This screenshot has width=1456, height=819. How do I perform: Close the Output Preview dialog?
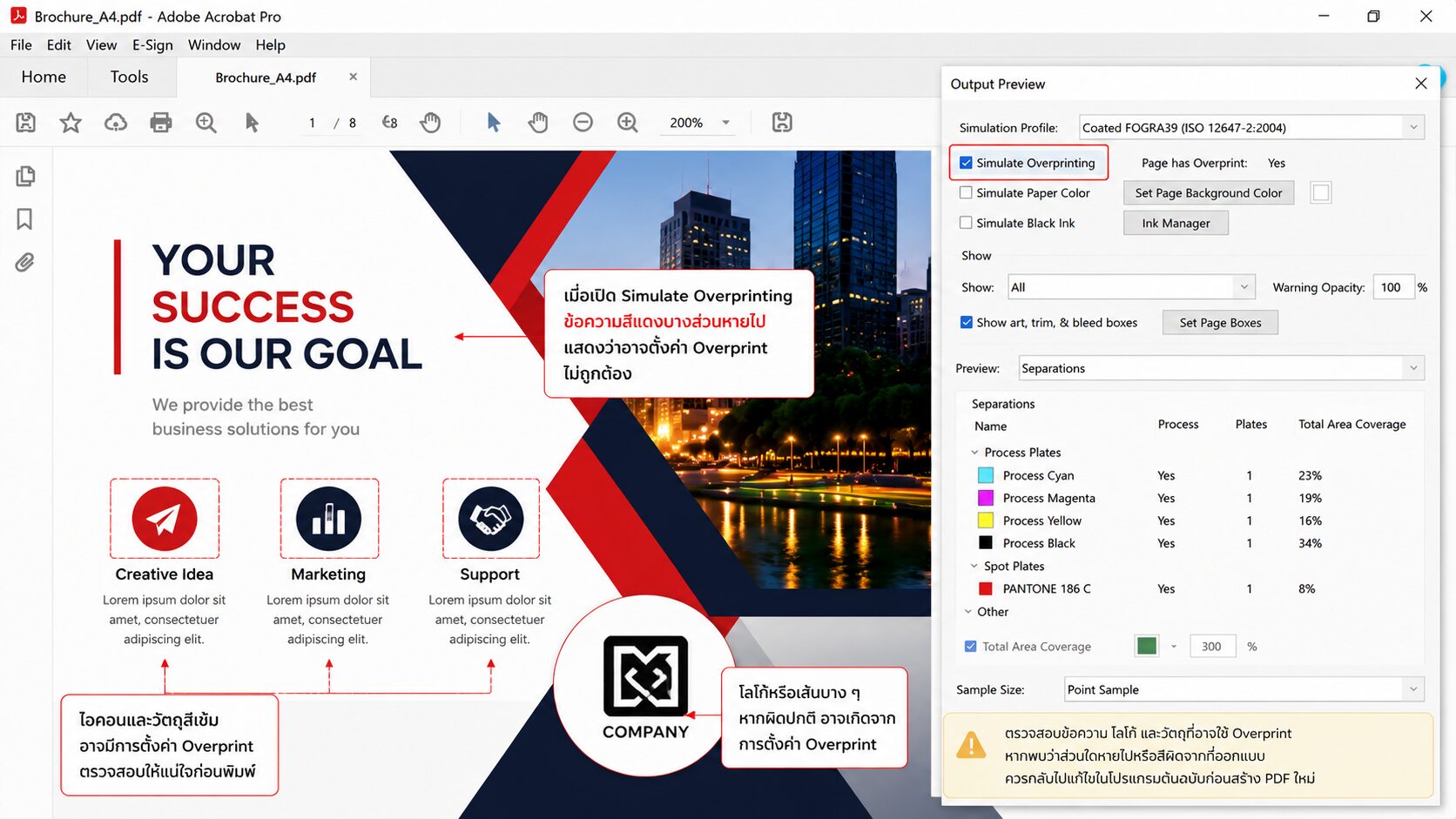(1421, 84)
